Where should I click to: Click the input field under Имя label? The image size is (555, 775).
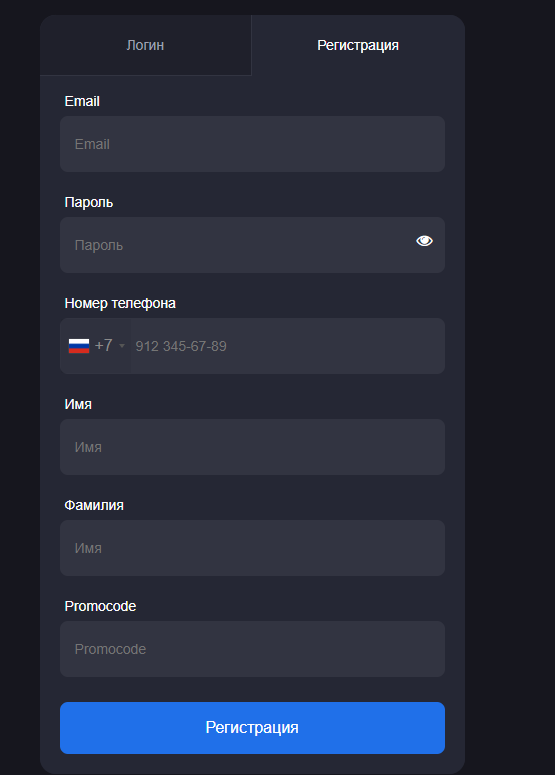click(252, 447)
